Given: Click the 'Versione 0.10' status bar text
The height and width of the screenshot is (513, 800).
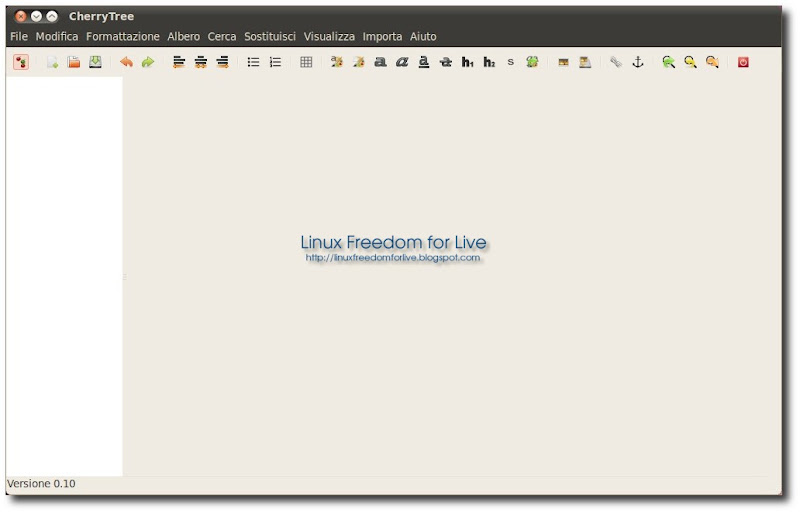Looking at the screenshot, I should [x=41, y=484].
